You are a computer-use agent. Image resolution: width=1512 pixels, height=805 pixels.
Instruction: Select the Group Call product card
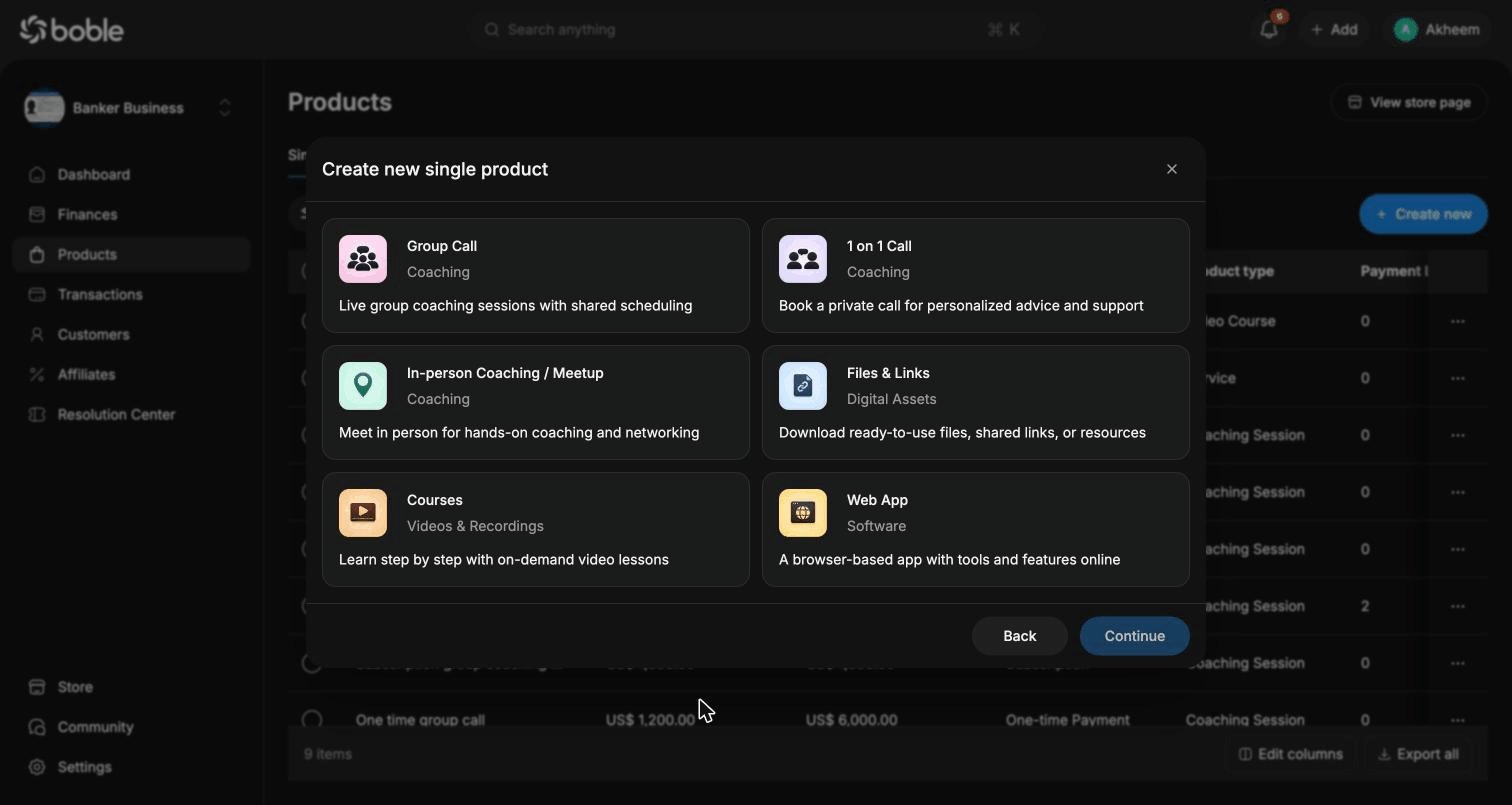[x=536, y=275]
